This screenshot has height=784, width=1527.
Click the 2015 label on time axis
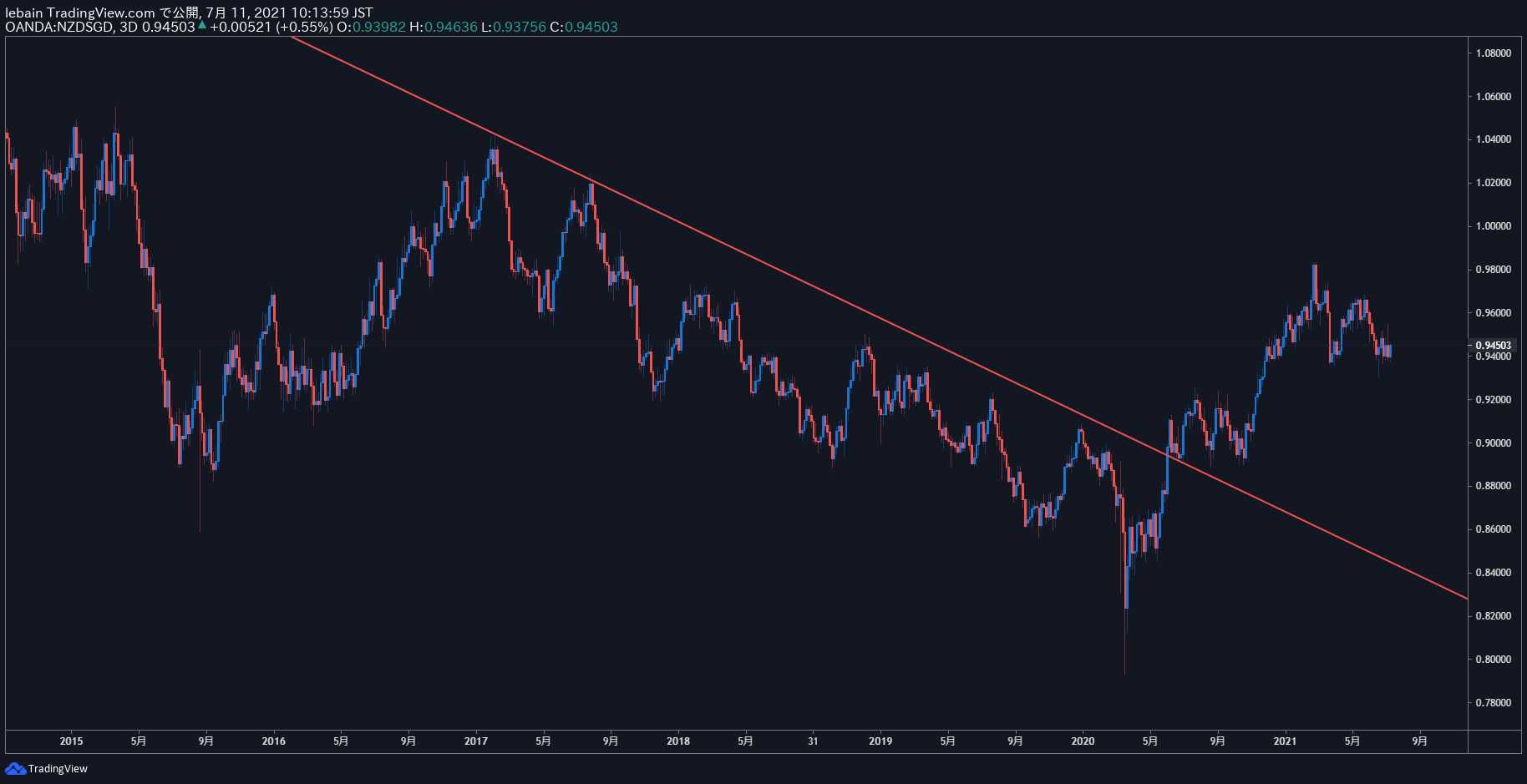click(72, 741)
